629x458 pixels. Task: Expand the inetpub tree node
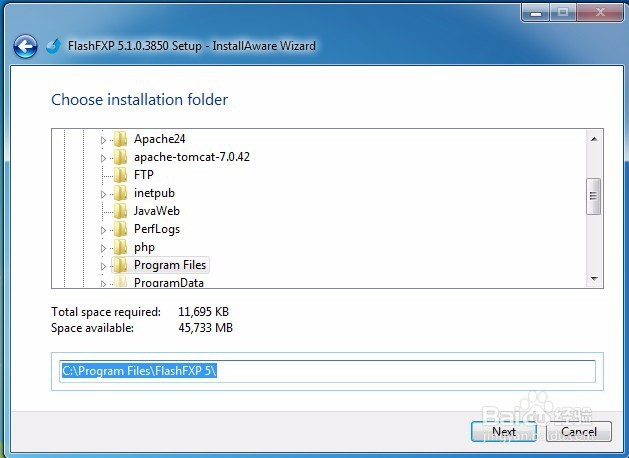103,194
